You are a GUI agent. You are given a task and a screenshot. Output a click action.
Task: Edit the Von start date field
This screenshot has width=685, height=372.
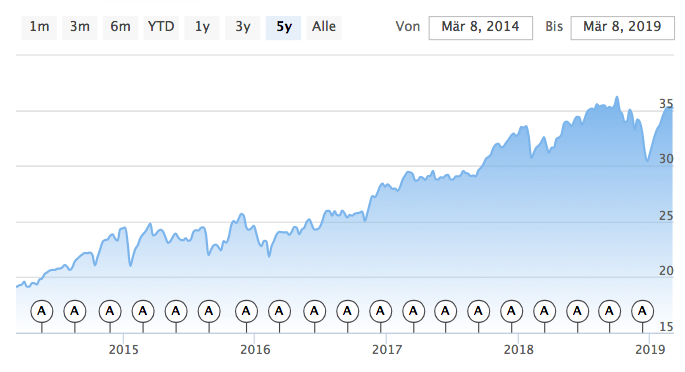pos(481,28)
